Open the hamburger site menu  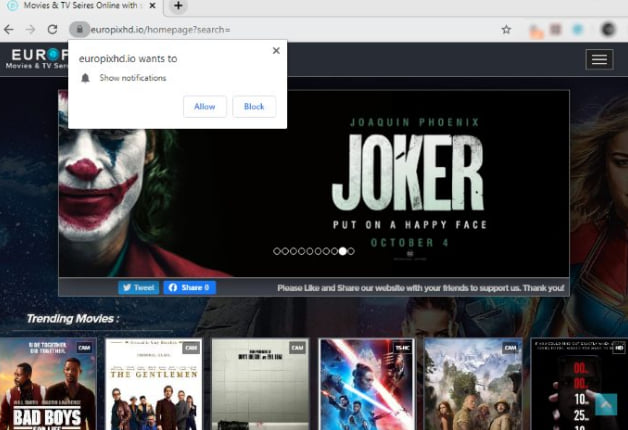coord(599,60)
